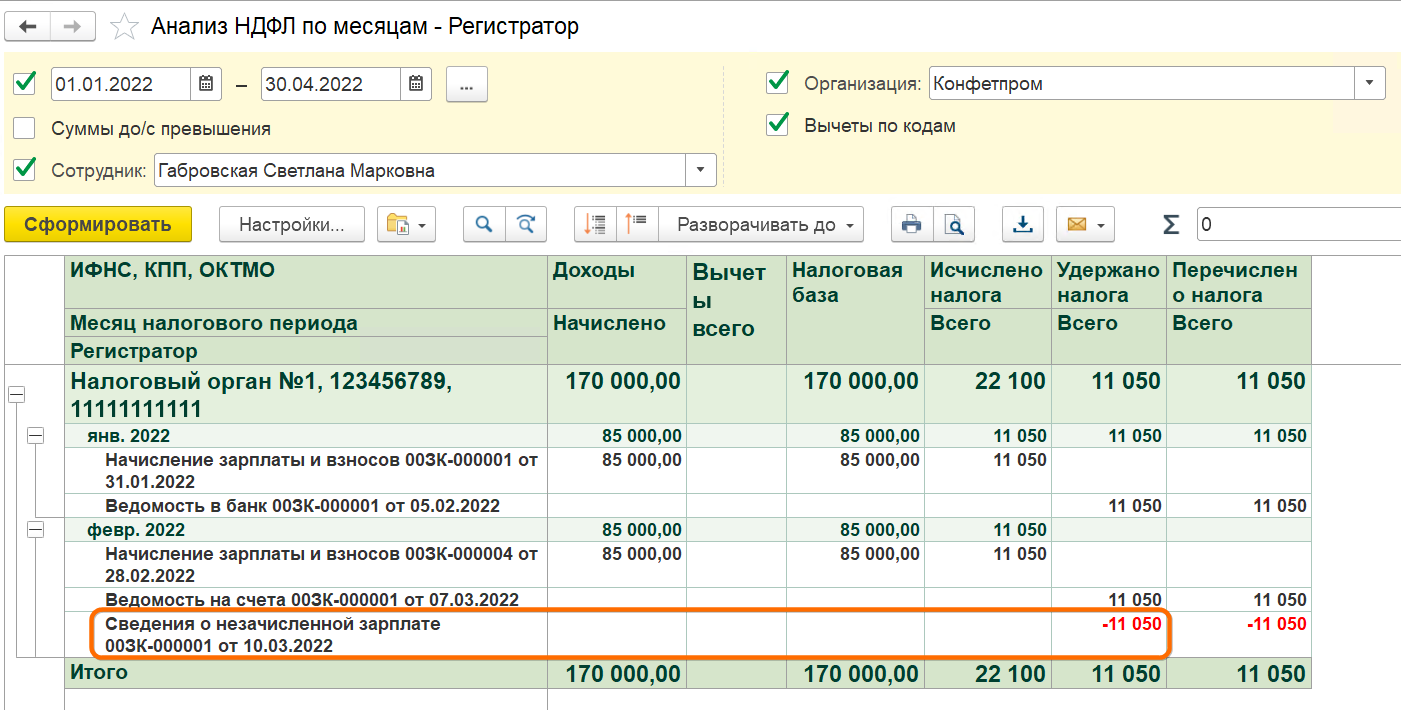Select the 'янв. 2022' month row

click(x=306, y=436)
